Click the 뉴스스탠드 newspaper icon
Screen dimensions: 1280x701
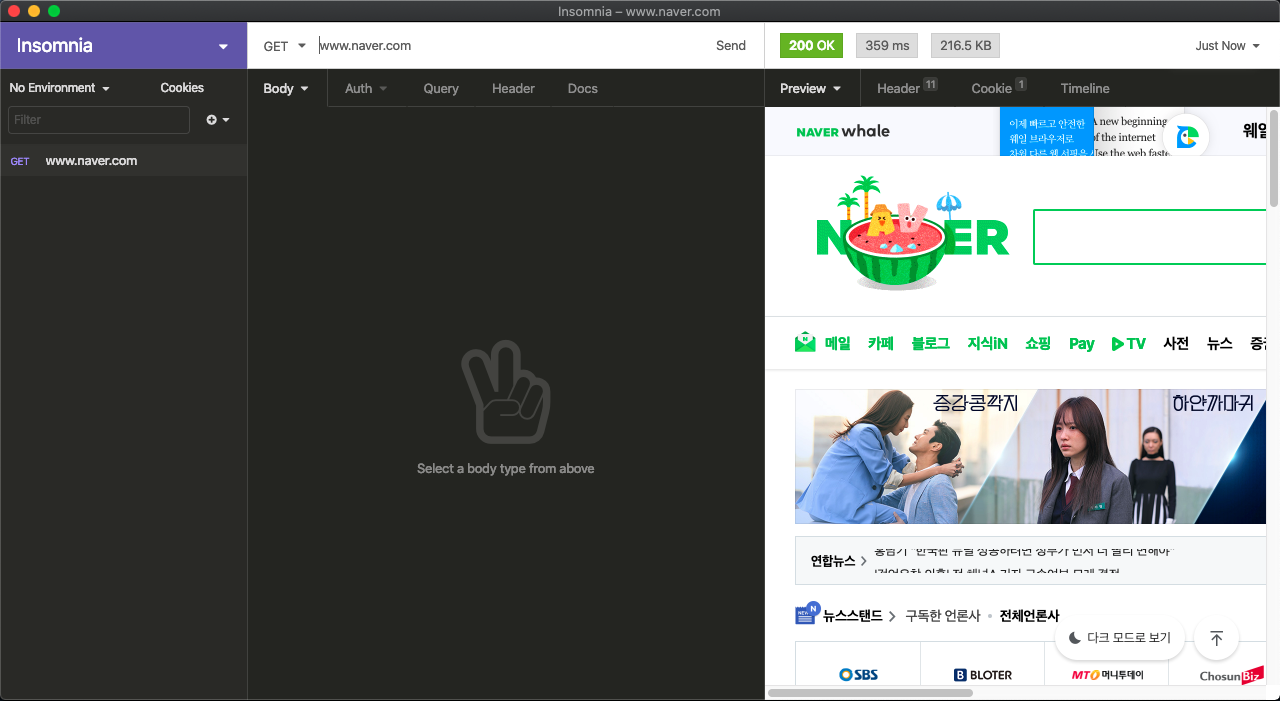coord(807,613)
